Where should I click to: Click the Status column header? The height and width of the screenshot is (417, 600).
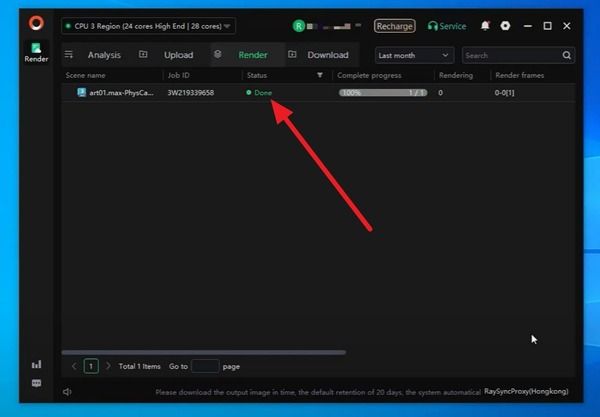257,75
